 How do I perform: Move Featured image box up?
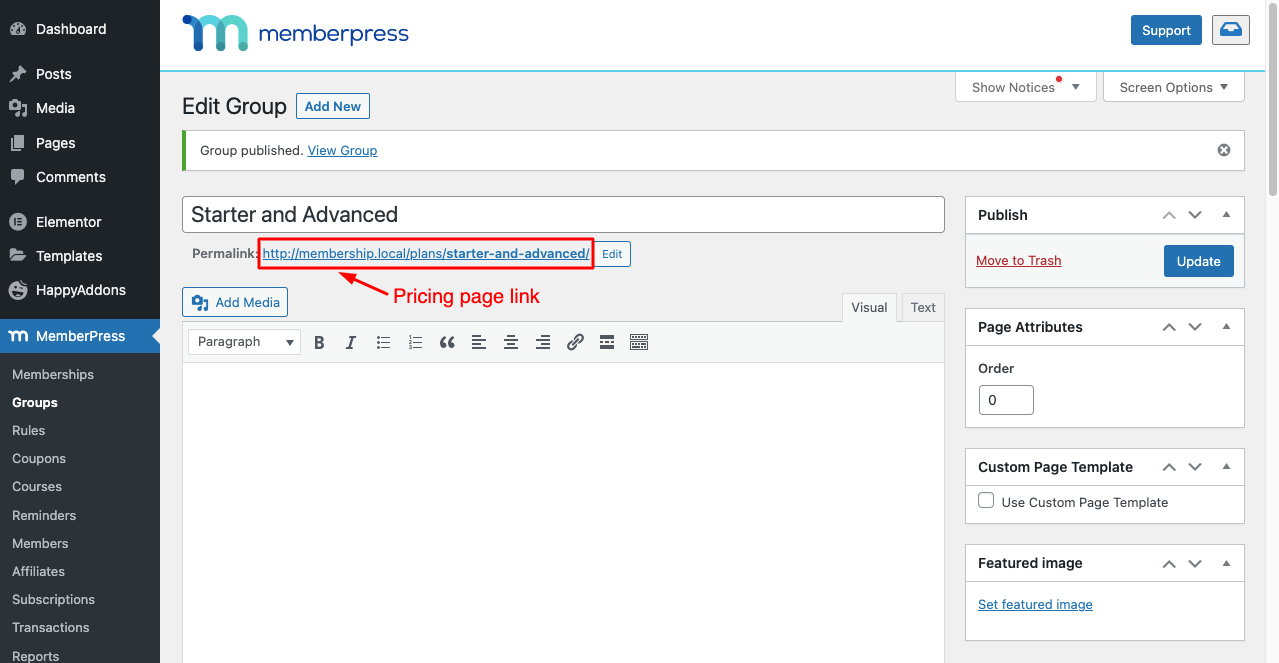pyautogui.click(x=1169, y=563)
